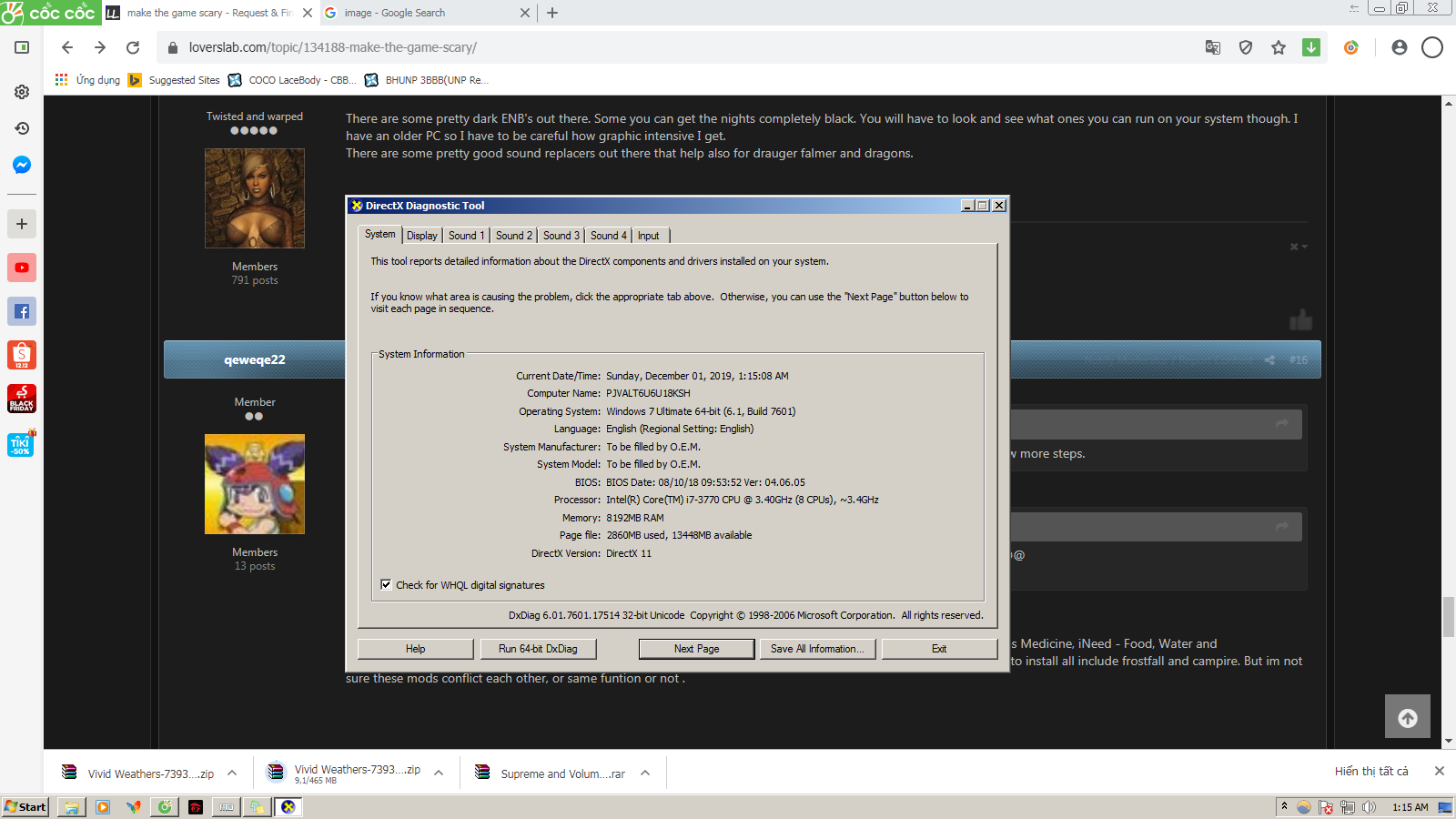Expand options for first Vivid Weathers download
This screenshot has height=819, width=1456.
pos(232,773)
